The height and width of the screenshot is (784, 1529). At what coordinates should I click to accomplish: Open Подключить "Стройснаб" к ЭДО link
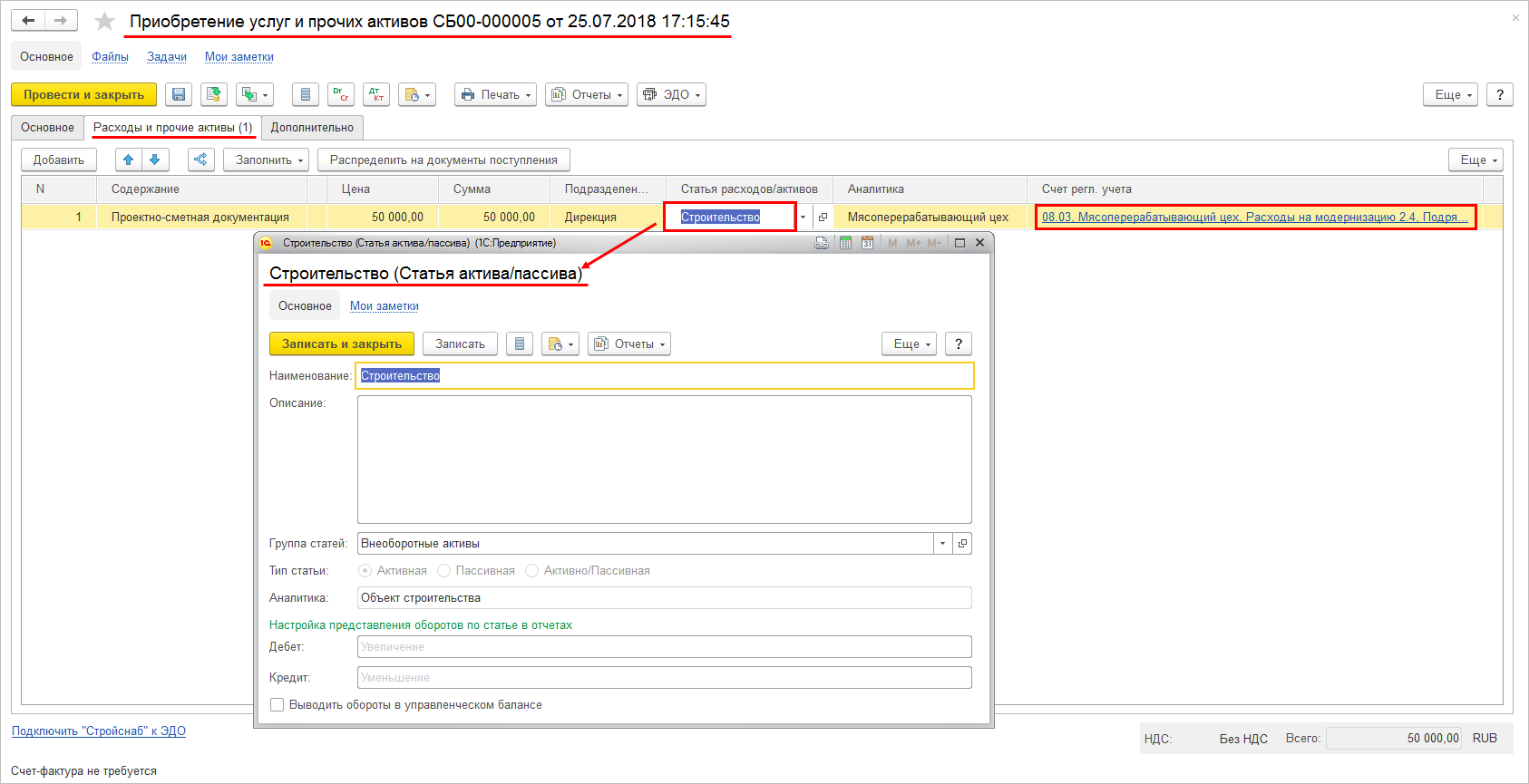99,731
